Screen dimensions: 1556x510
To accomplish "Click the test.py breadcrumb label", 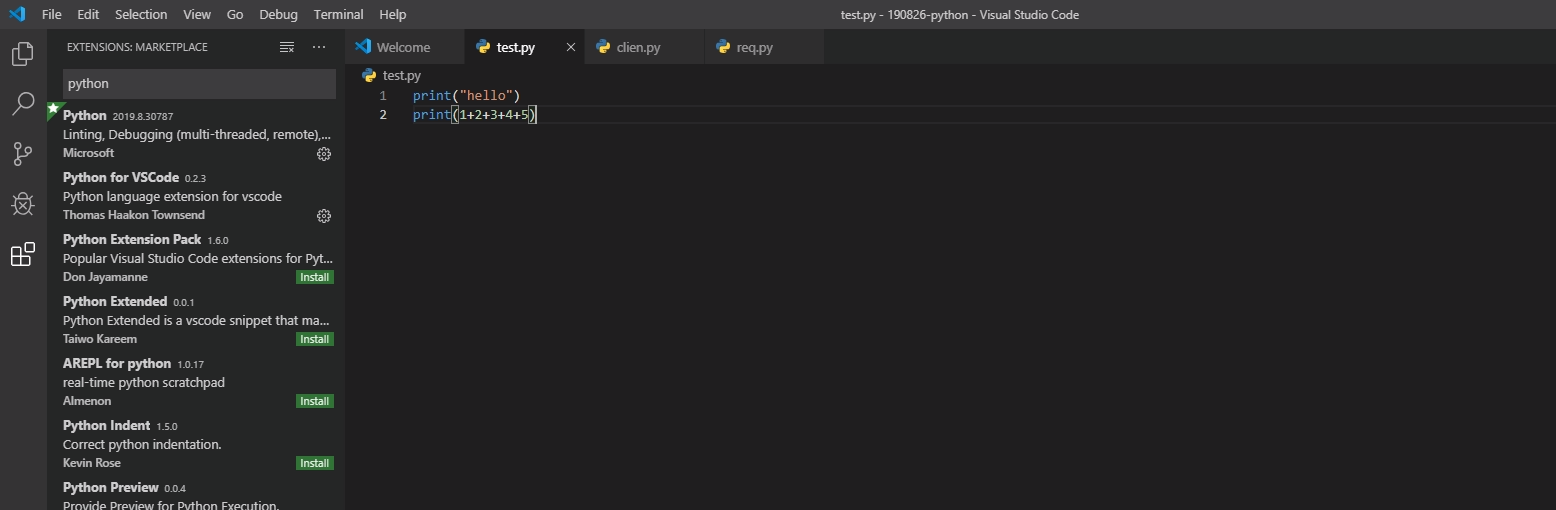I will (x=402, y=75).
